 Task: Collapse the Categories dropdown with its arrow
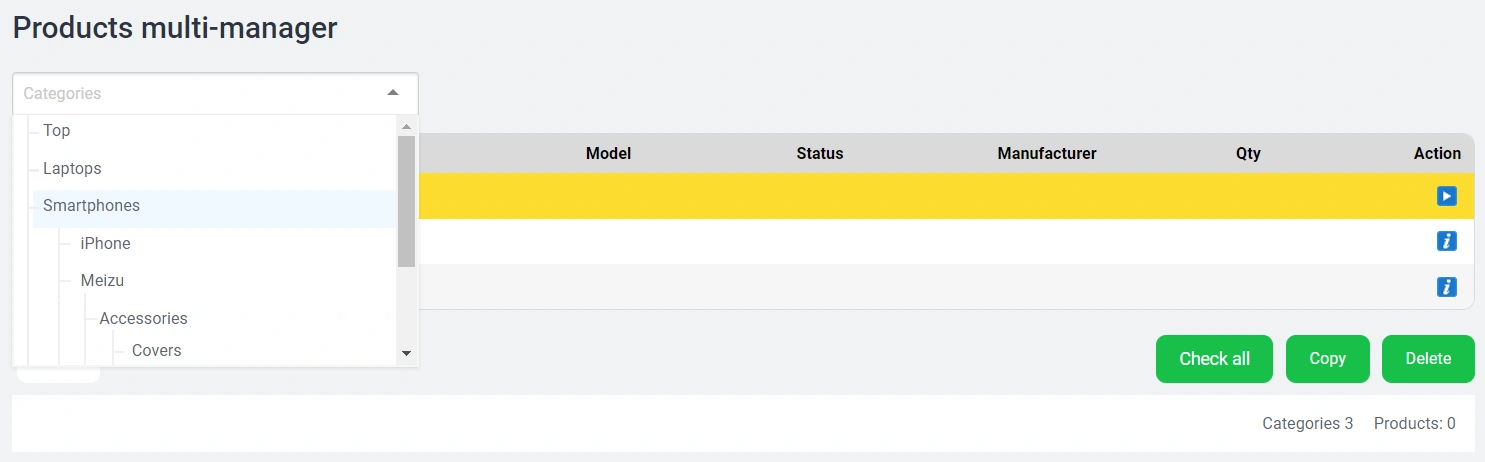[393, 93]
